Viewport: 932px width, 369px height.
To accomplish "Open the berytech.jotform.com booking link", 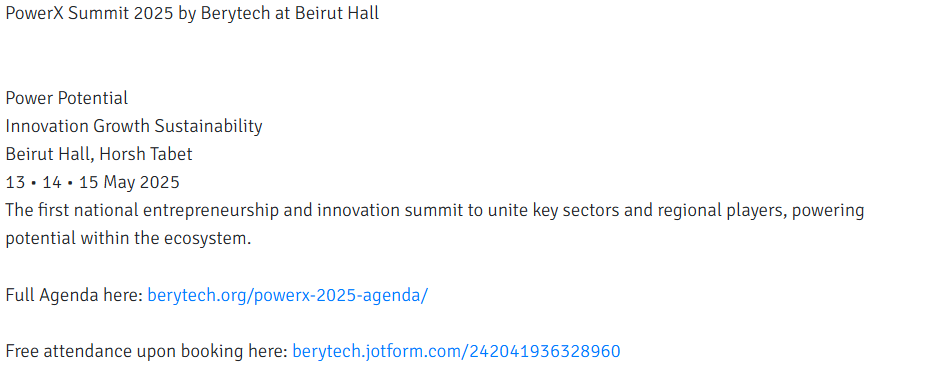I will (456, 351).
